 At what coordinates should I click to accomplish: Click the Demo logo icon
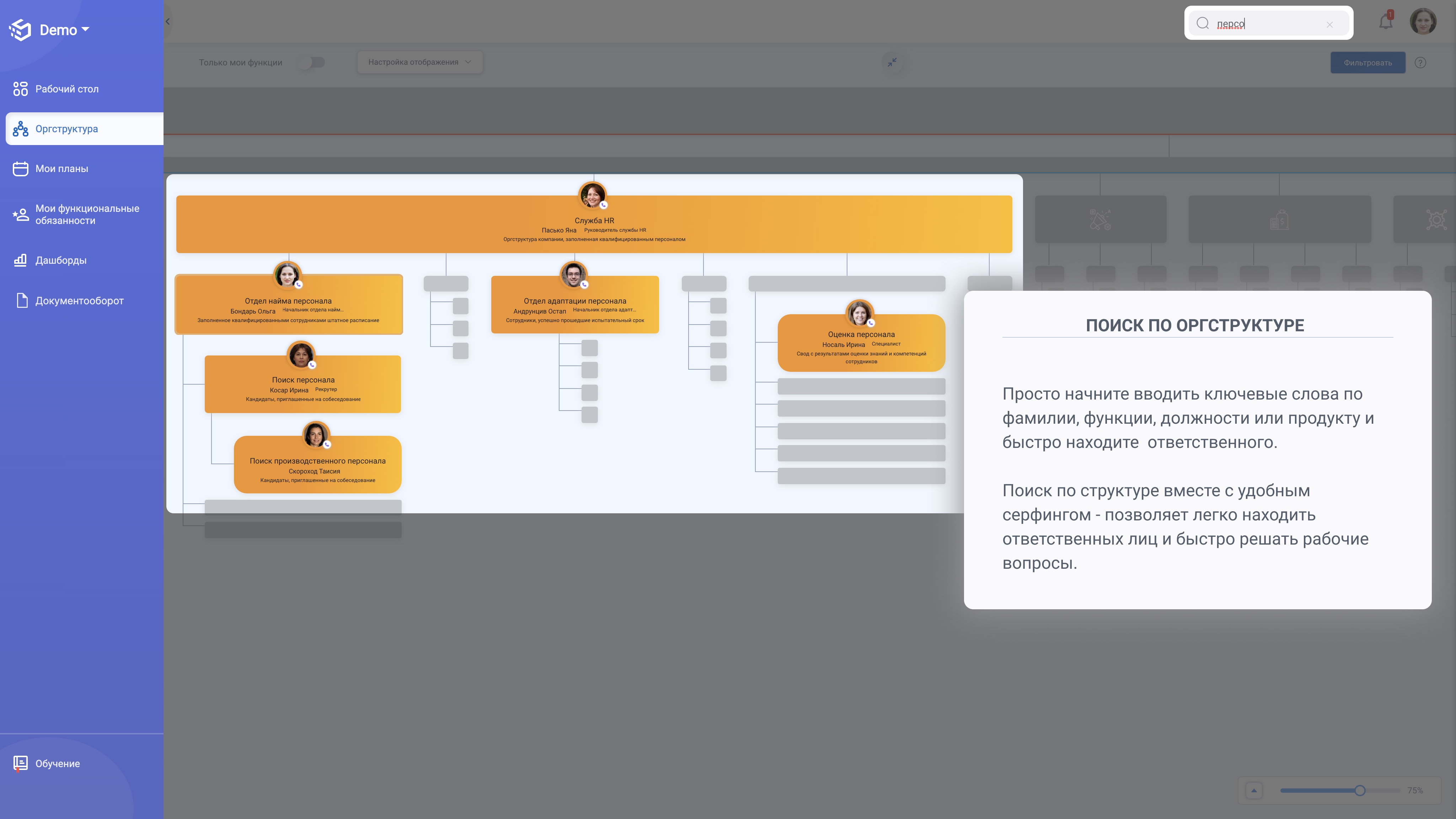click(x=20, y=30)
